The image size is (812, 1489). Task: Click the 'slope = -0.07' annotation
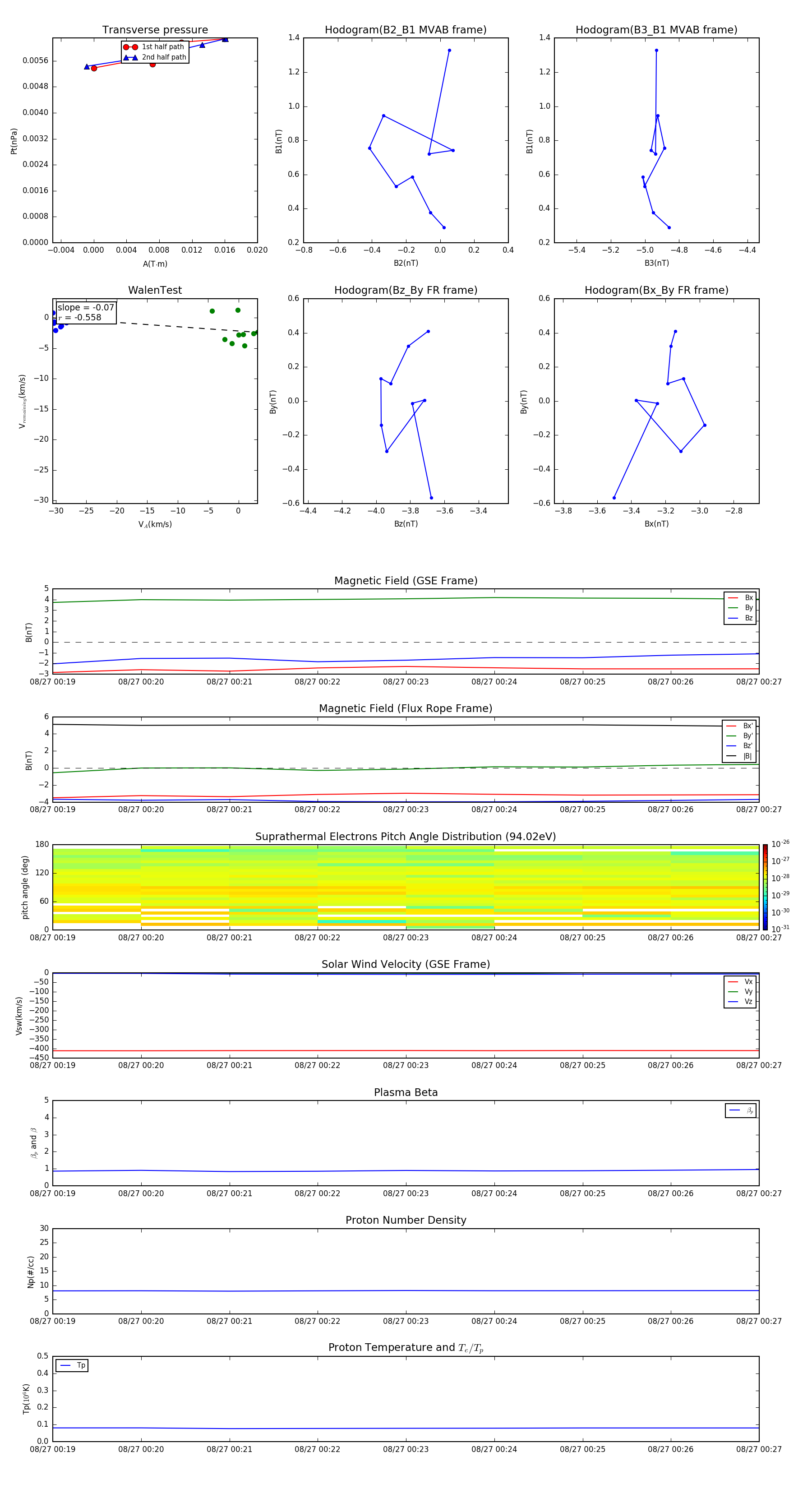86,308
